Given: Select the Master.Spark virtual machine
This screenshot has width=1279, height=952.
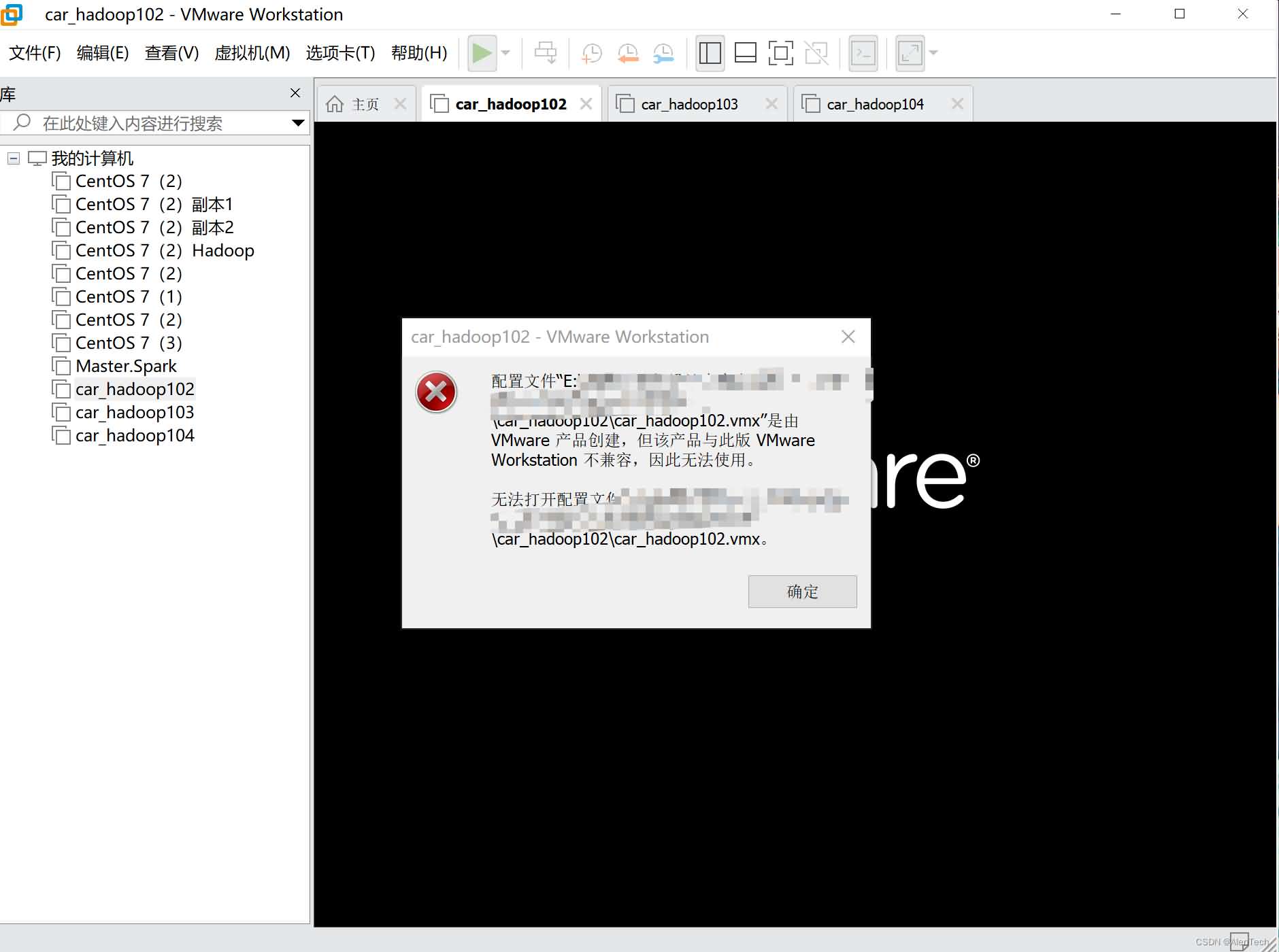Looking at the screenshot, I should 126,365.
